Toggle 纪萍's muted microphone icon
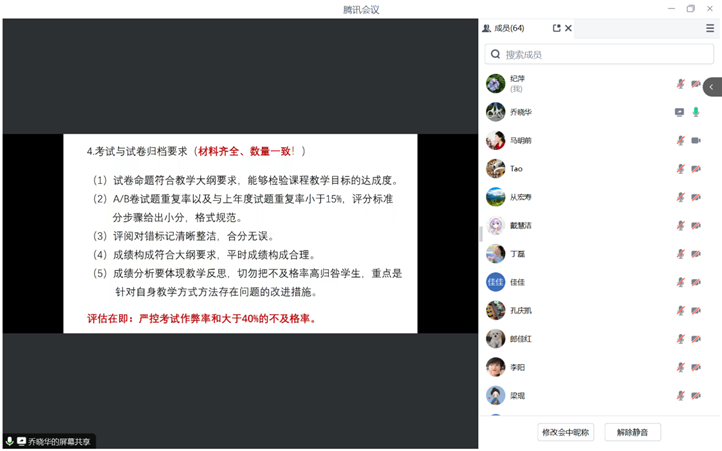Viewport: 722px width, 451px height. click(680, 84)
